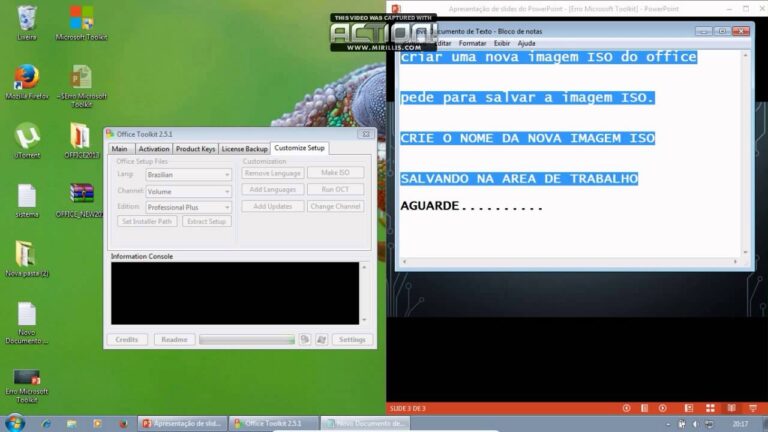
Task: Start PowerPoint slide show from status bar
Action: (x=753, y=408)
